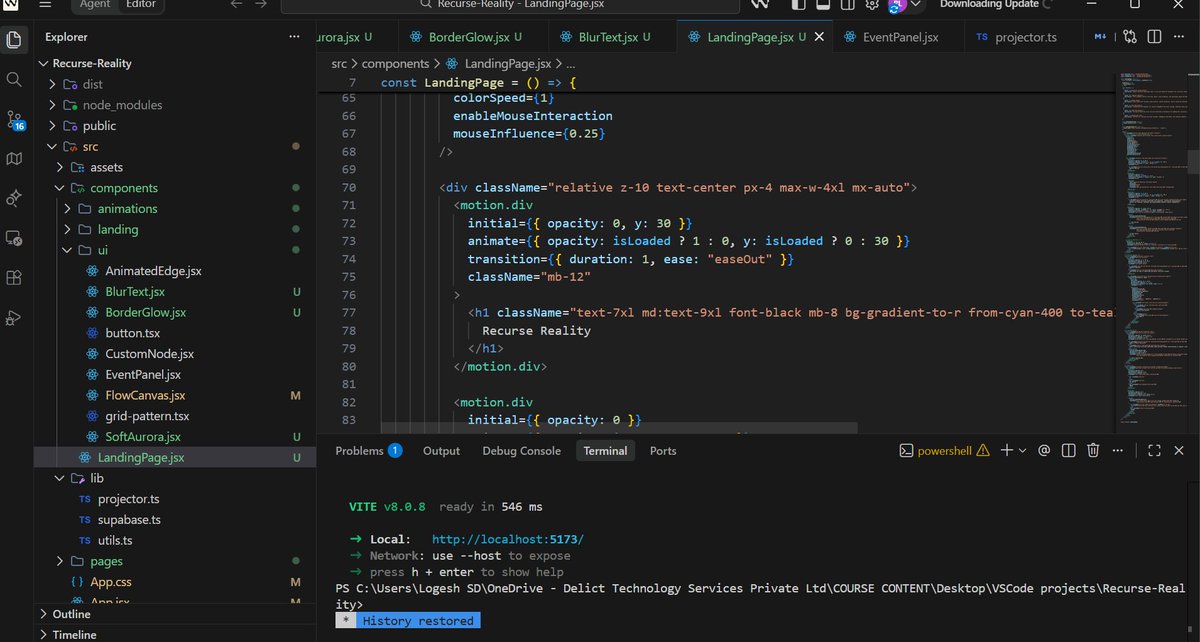
Task: Open terminal attach context with the @ icon
Action: point(1044,451)
